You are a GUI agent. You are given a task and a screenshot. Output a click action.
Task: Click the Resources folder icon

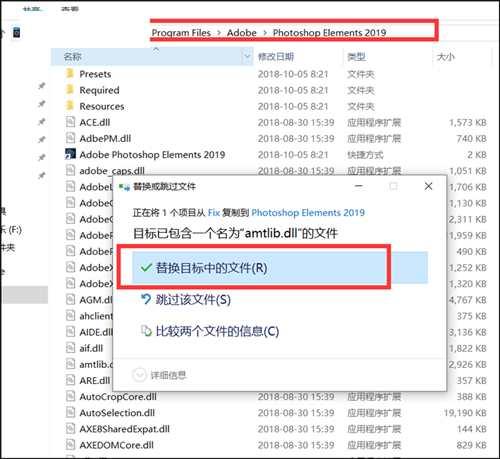click(x=70, y=106)
